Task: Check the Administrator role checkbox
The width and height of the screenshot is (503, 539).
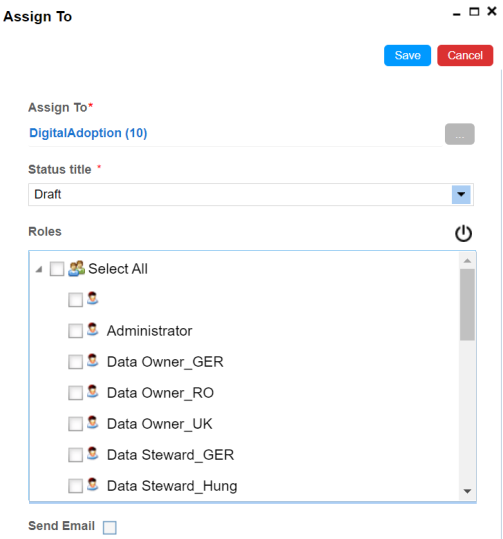Action: tap(75, 331)
